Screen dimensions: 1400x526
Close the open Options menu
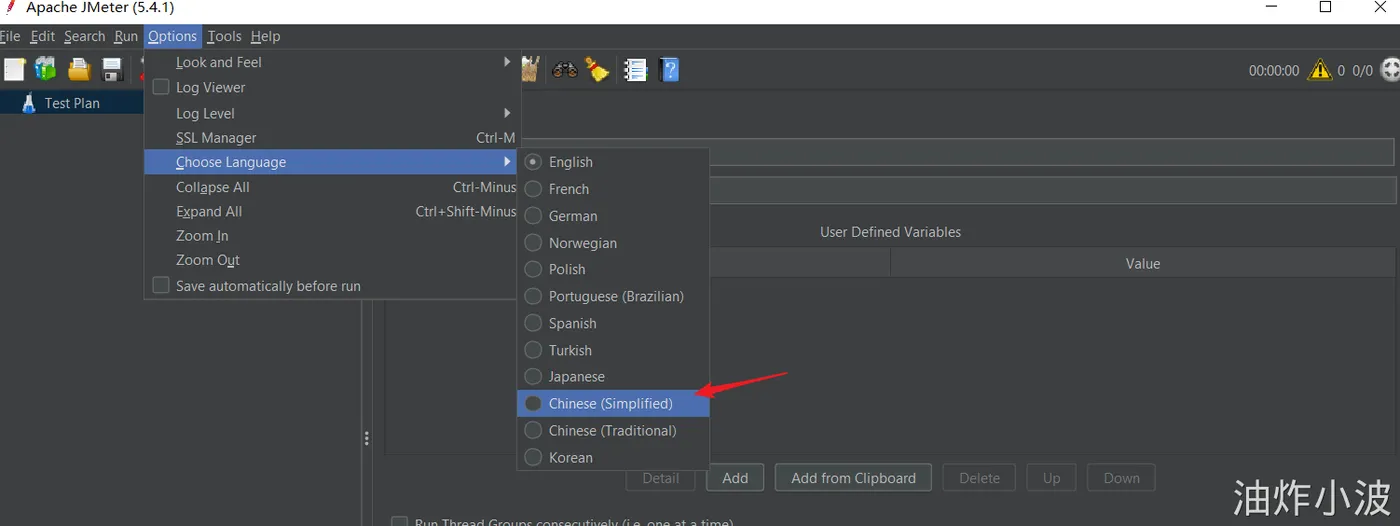point(173,36)
